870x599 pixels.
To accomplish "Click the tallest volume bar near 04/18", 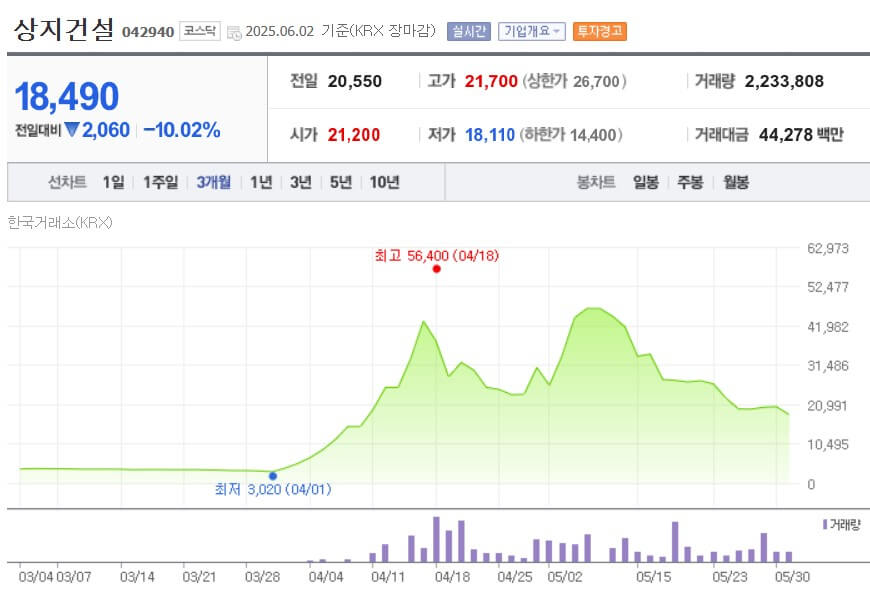I will 437,540.
